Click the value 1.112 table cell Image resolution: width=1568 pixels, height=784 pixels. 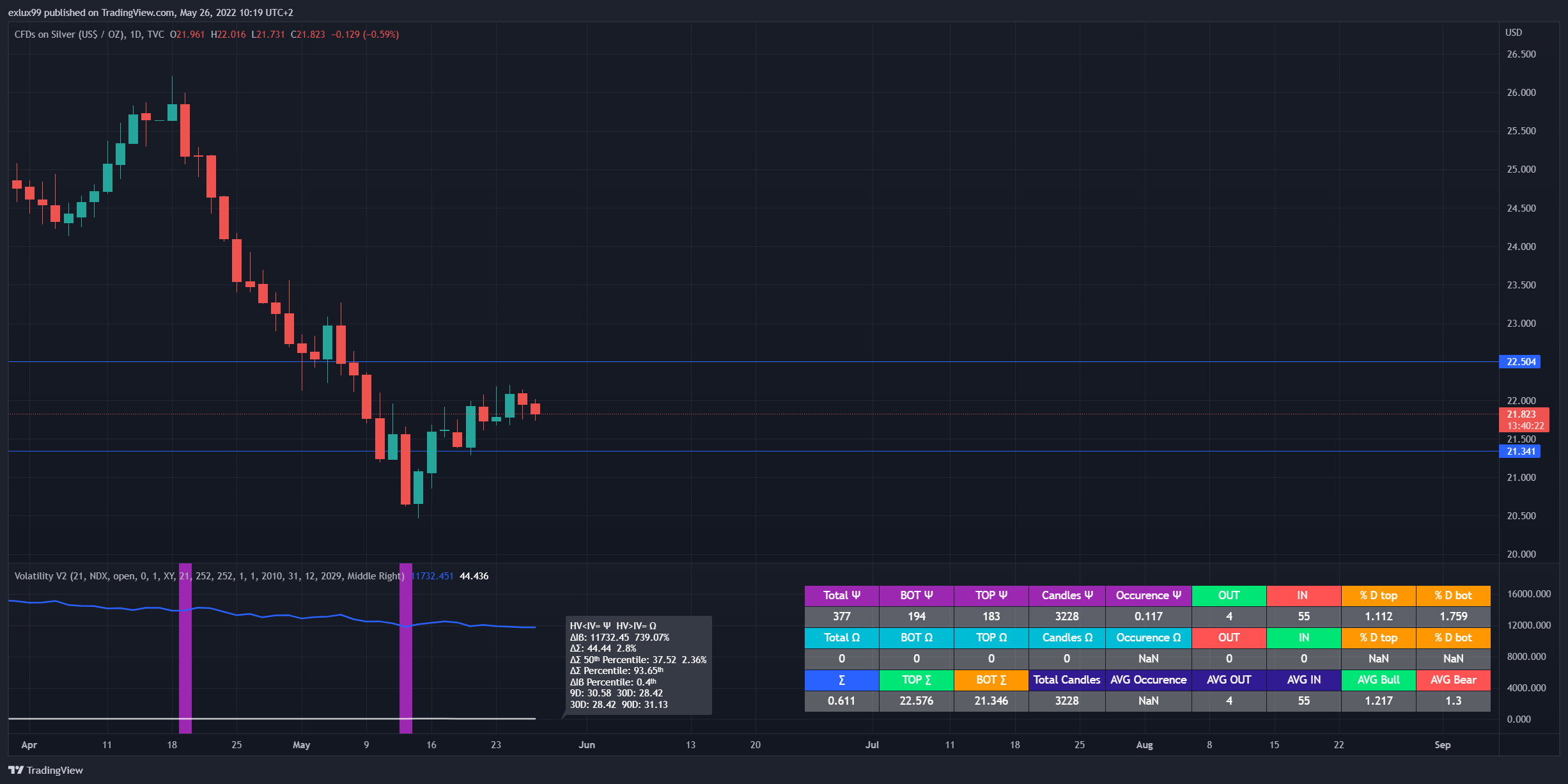(x=1378, y=616)
